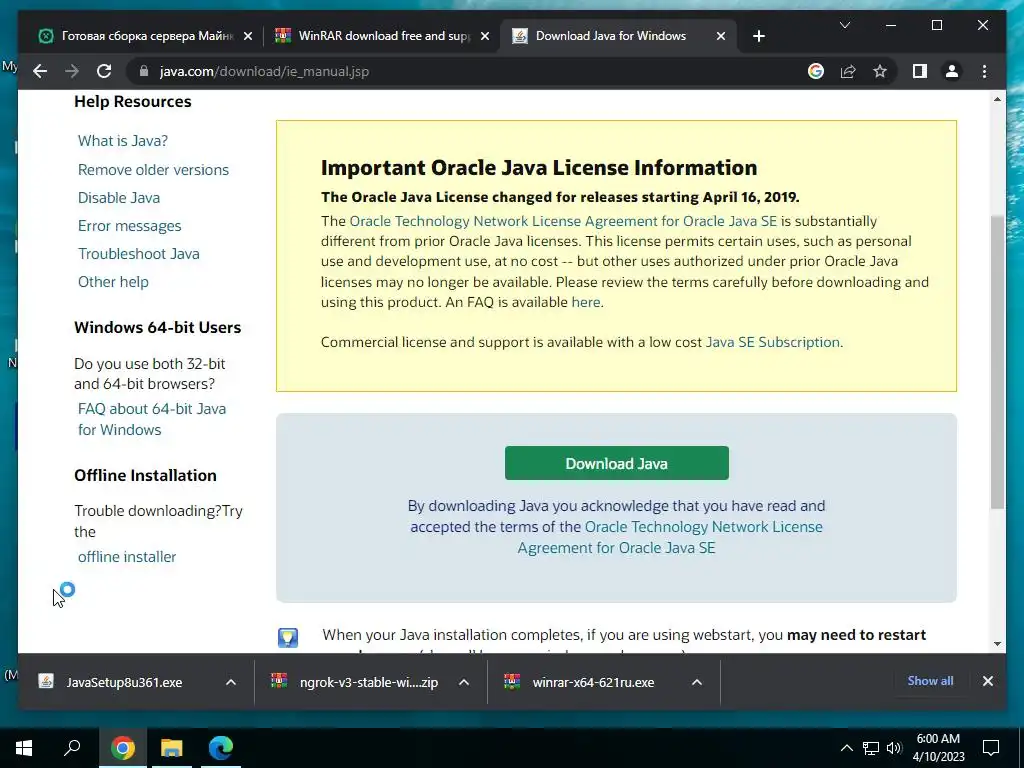Screen dimensions: 1024x768
Task: Click the Google icon in the address bar
Action: (816, 71)
